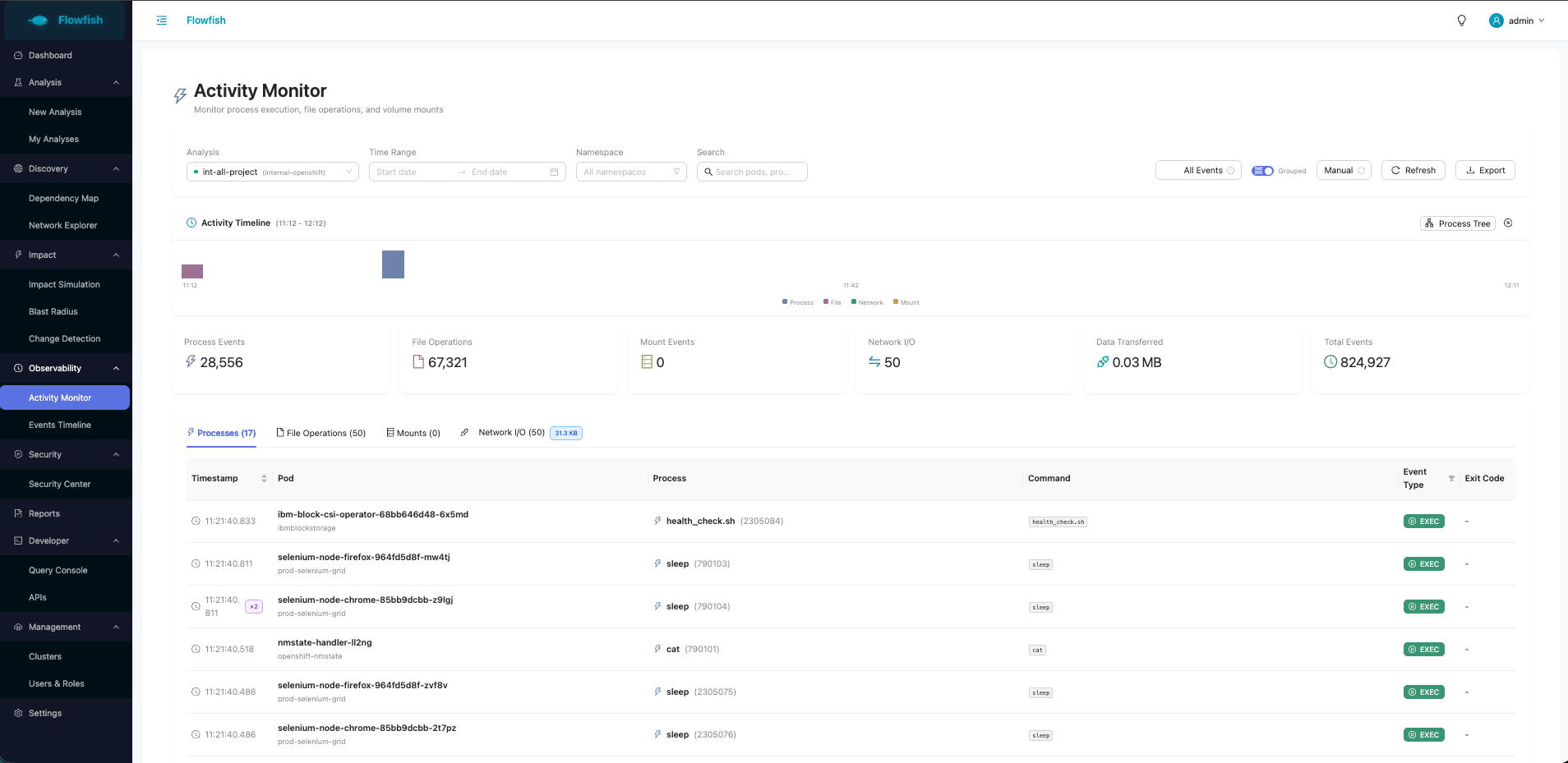Toggle sidebar collapse hamburger icon
Screen dimensions: 1568x763
[x=162, y=21]
